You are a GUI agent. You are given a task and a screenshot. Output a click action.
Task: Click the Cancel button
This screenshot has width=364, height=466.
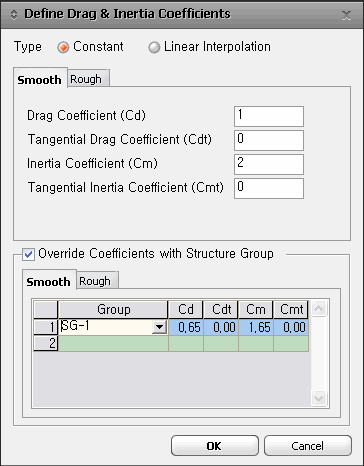coord(308,446)
